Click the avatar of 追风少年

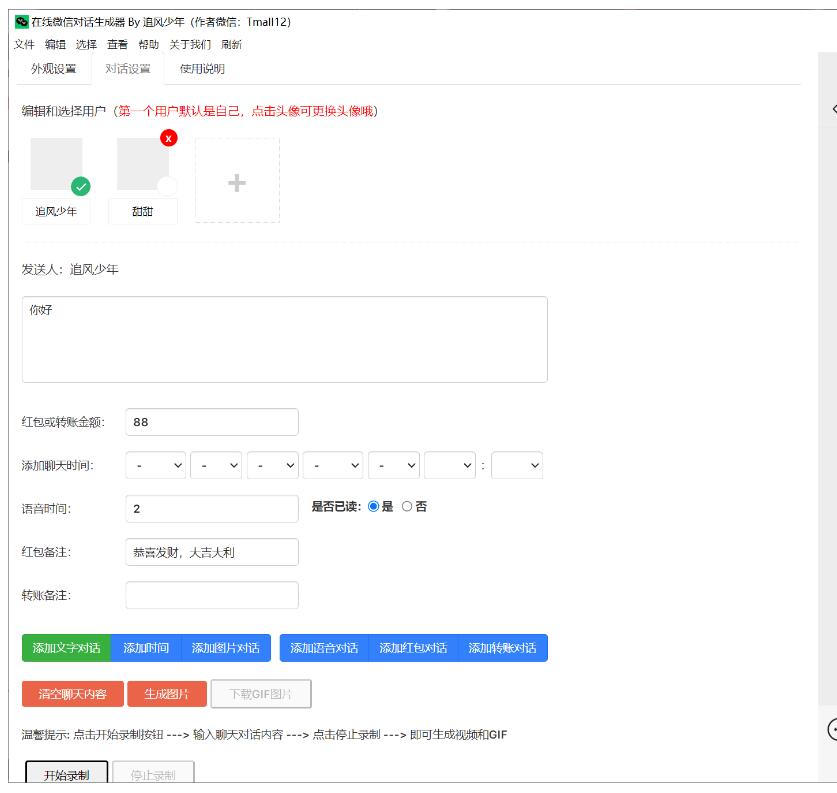[x=56, y=164]
